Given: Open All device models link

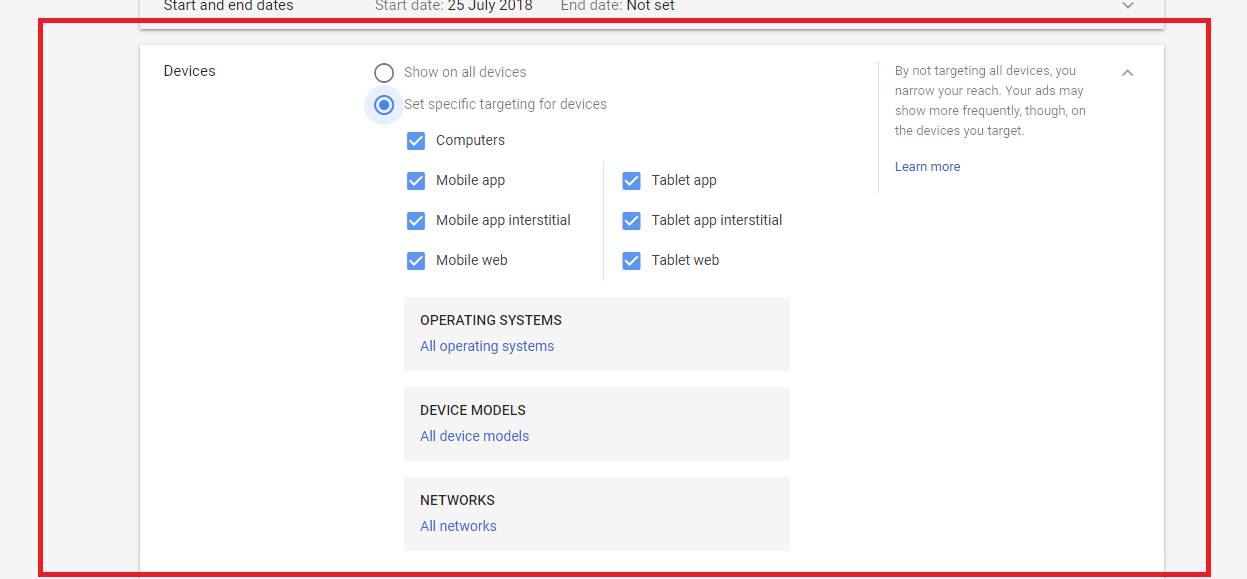Looking at the screenshot, I should [x=474, y=436].
